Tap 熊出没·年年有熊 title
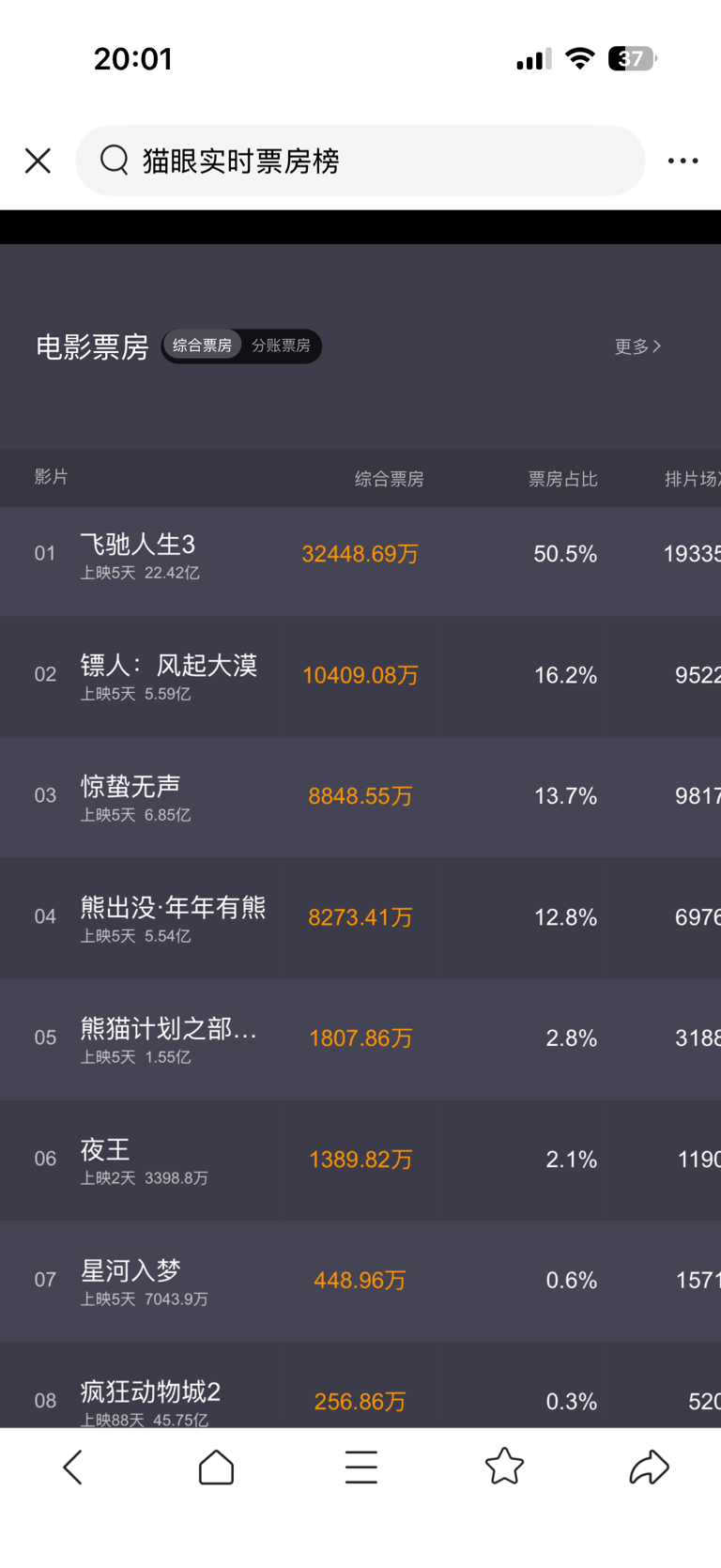 point(173,908)
